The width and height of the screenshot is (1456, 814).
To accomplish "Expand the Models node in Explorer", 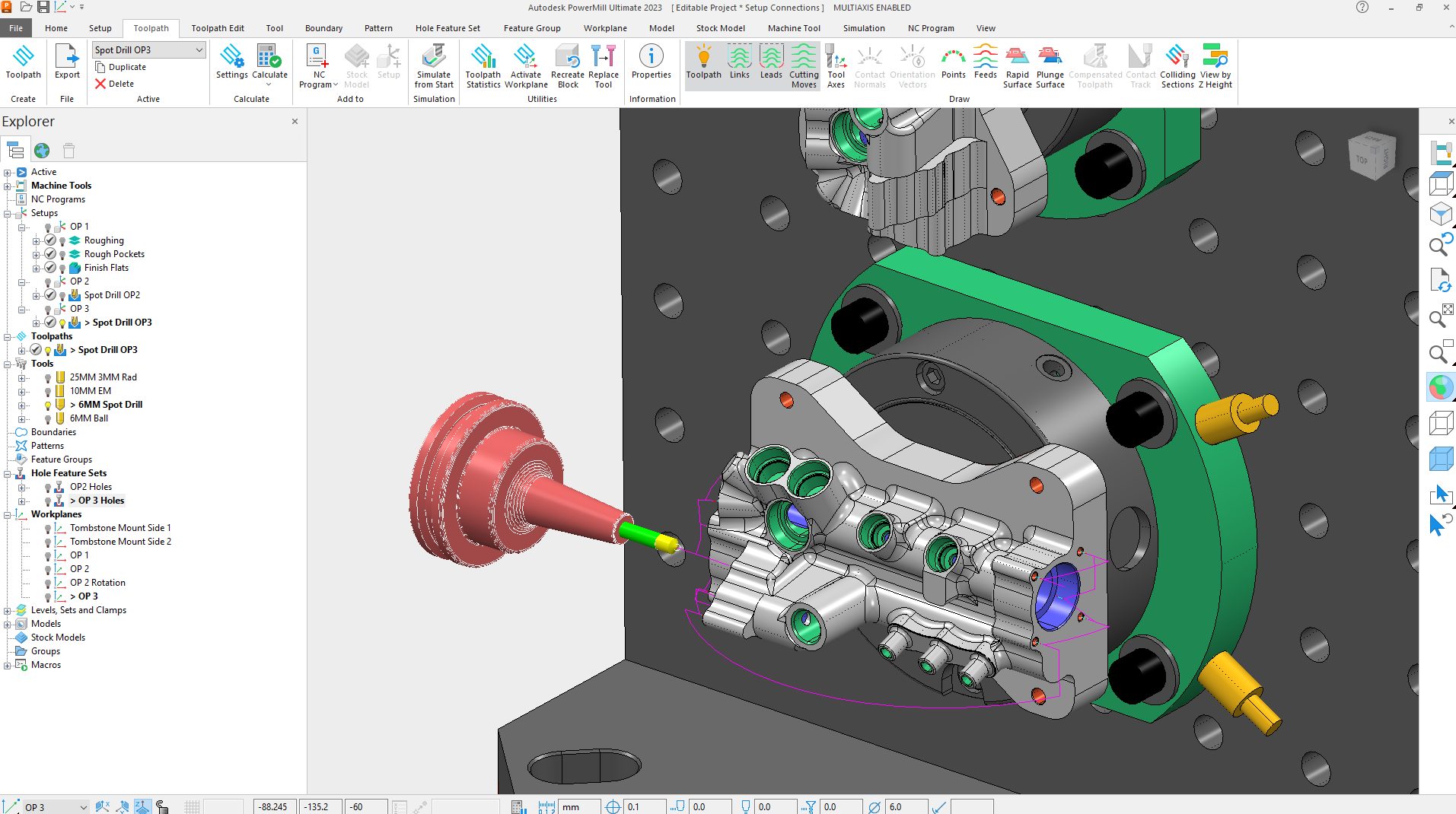I will pos(8,623).
